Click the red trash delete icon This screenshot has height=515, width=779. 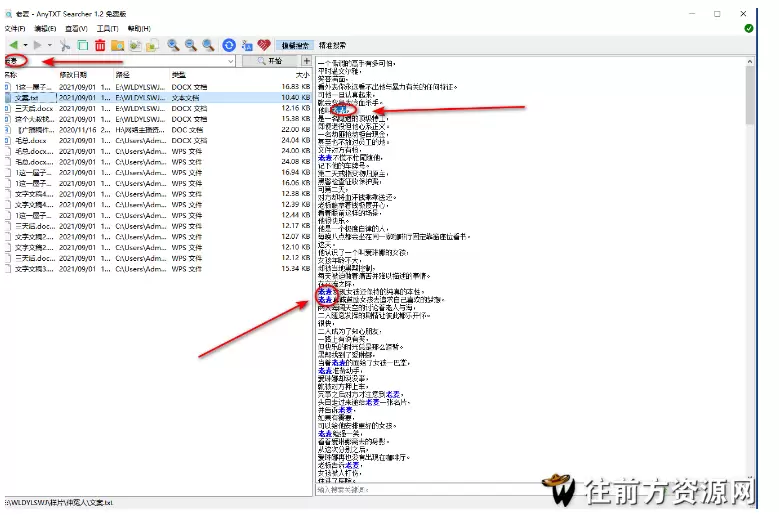tap(100, 45)
